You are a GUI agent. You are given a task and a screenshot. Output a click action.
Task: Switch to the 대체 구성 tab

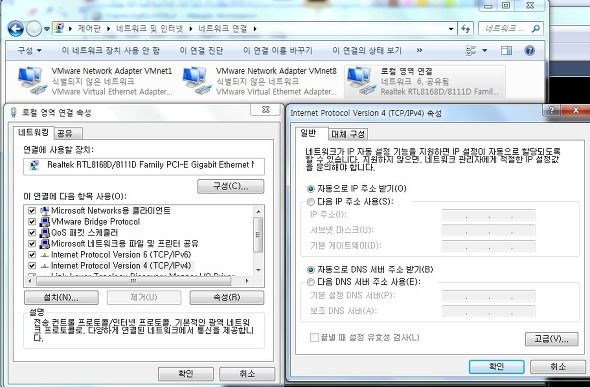348,134
